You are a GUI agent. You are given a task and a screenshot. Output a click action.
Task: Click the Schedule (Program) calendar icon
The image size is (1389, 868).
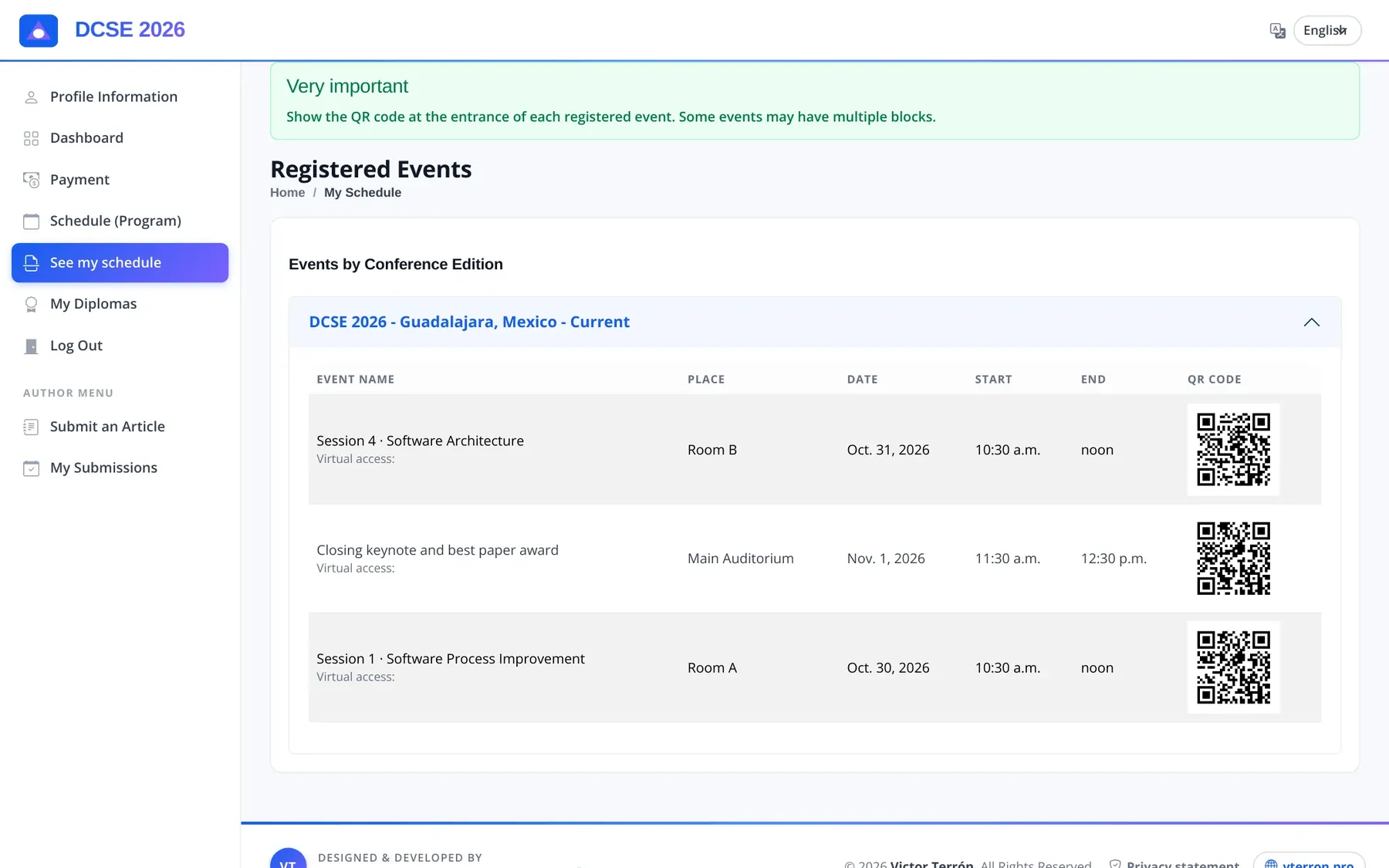31,221
